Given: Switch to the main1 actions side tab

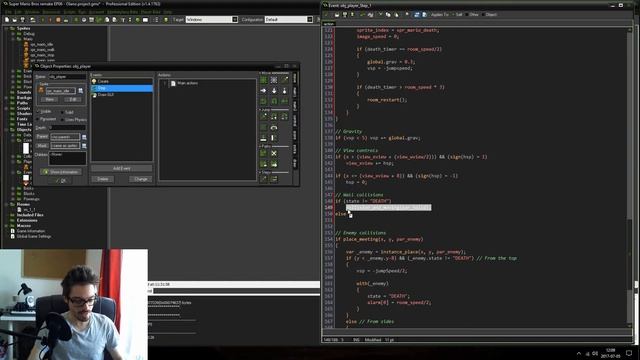Looking at the screenshot, I should [295, 91].
